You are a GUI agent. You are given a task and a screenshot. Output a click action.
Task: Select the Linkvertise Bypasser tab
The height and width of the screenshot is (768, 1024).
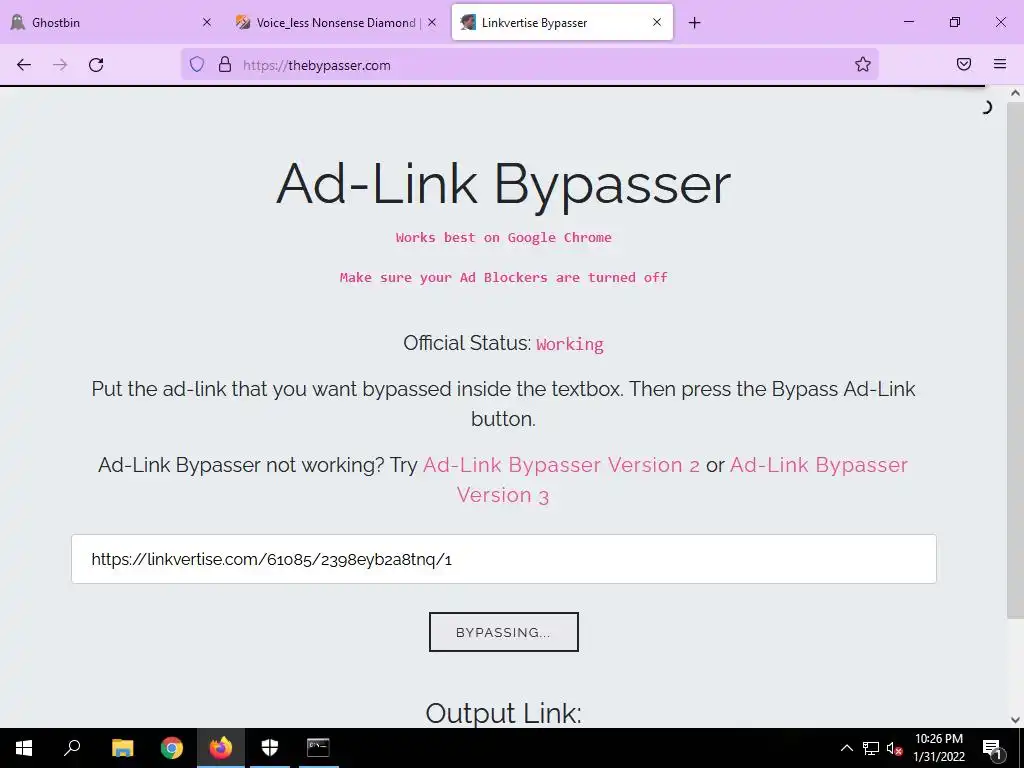click(562, 22)
